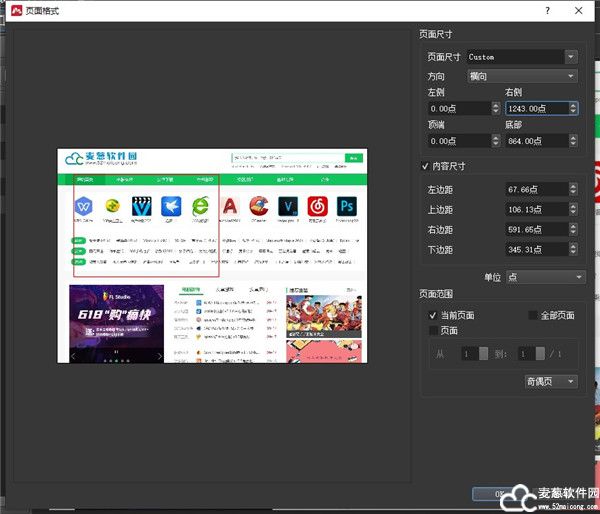600x514 pixels.
Task: Click the 左边距 stepper arrows
Action: point(572,187)
